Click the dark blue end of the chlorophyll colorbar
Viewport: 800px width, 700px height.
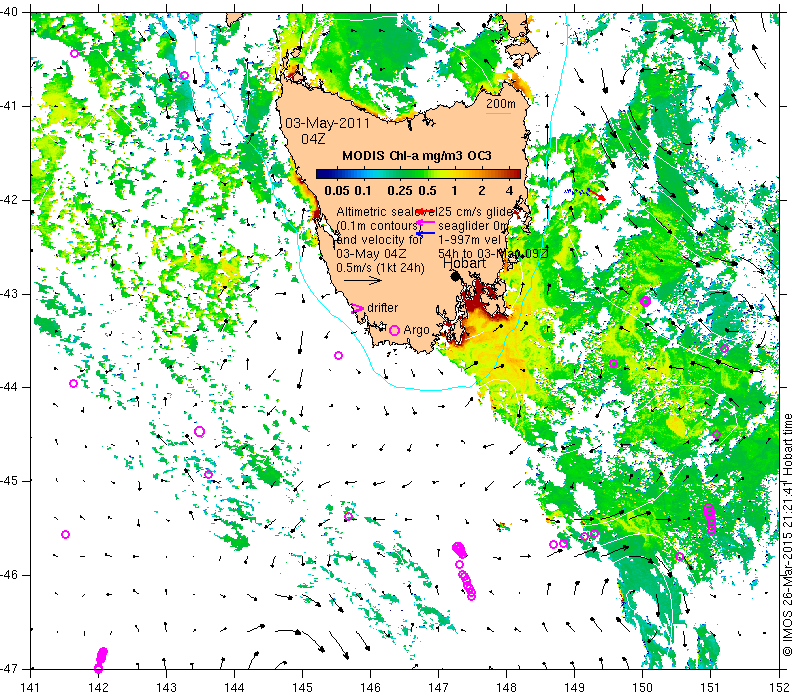click(x=320, y=174)
